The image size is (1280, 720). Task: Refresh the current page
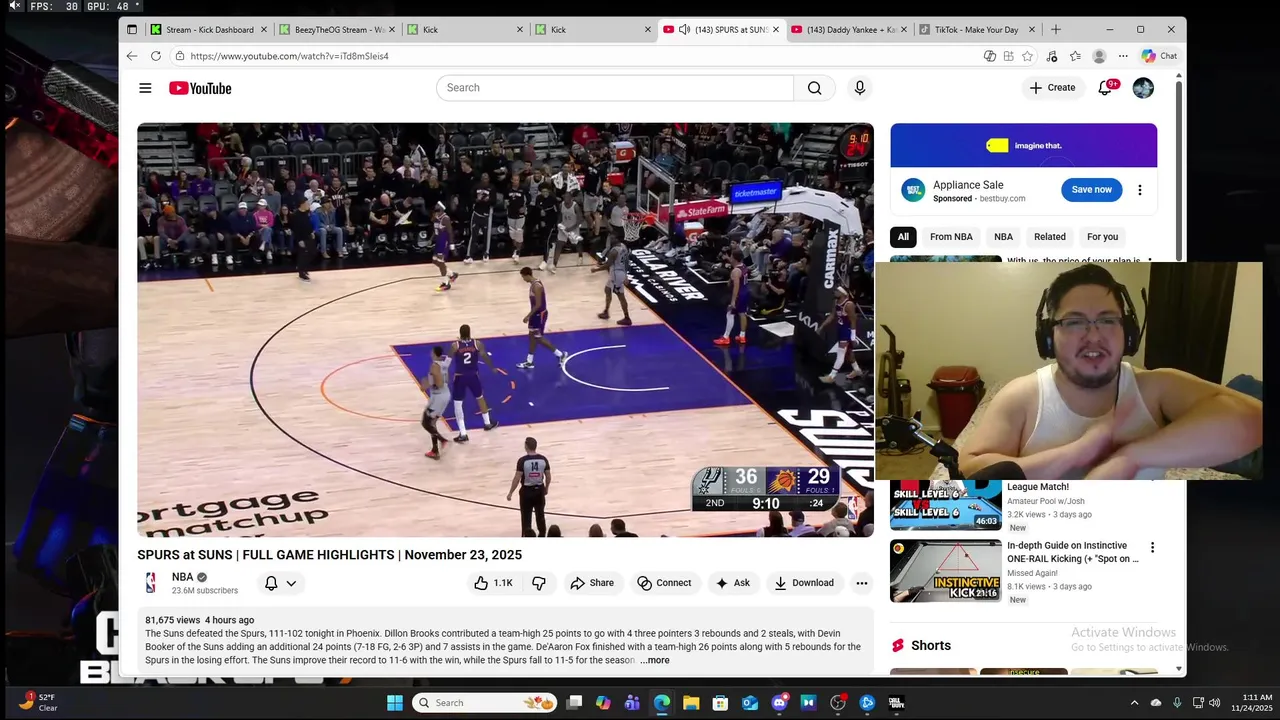(156, 56)
